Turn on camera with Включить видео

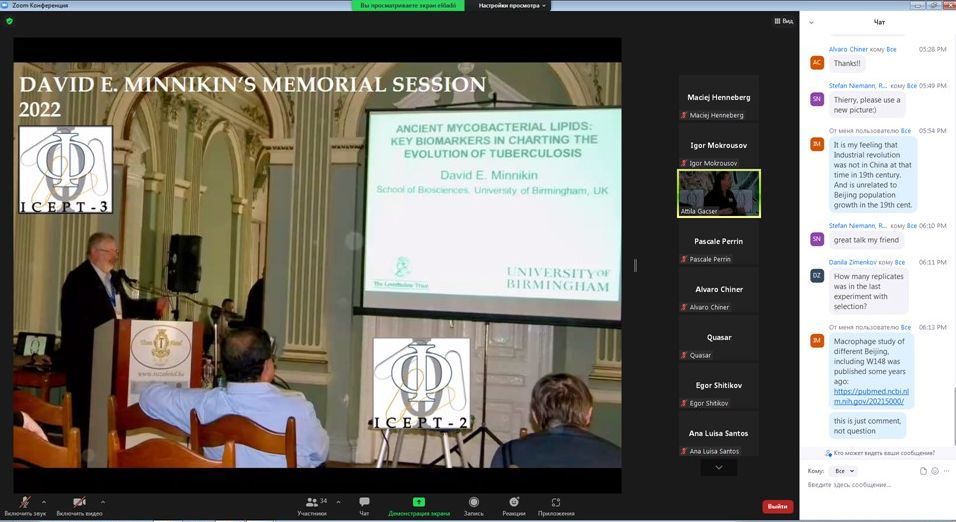point(79,506)
